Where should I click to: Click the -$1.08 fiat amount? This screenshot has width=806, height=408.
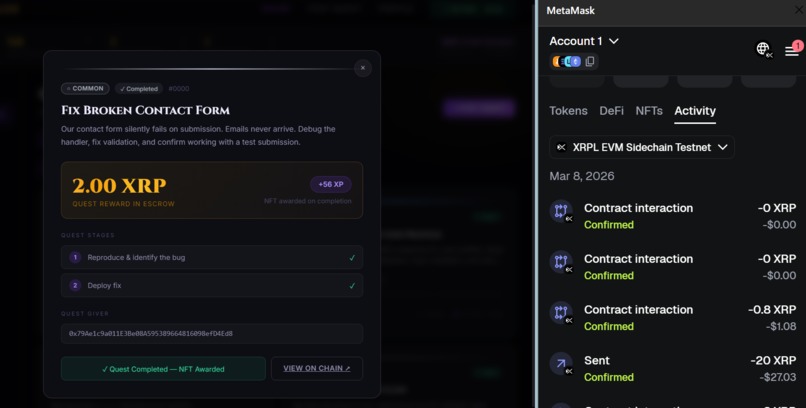click(780, 327)
